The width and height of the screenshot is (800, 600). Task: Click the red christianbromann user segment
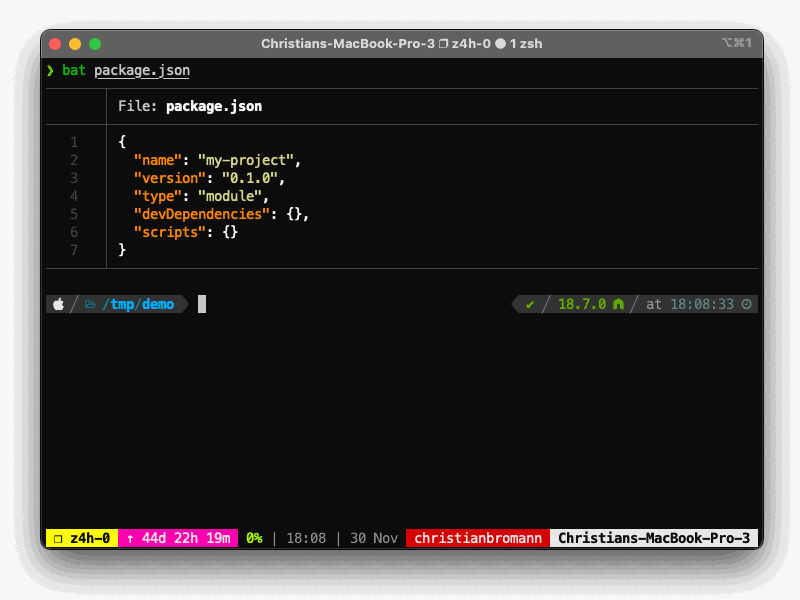pyautogui.click(x=478, y=538)
